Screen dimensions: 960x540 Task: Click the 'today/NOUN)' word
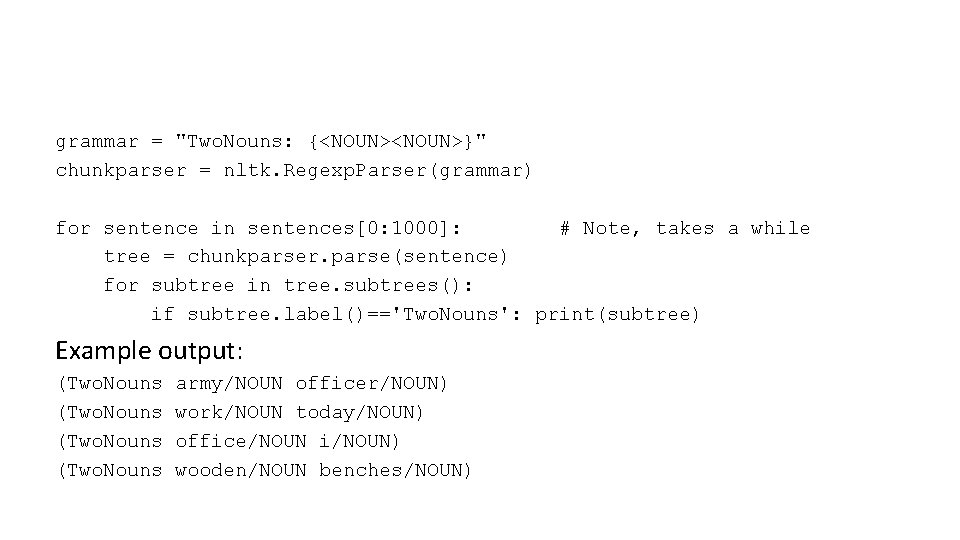pyautogui.click(x=360, y=412)
